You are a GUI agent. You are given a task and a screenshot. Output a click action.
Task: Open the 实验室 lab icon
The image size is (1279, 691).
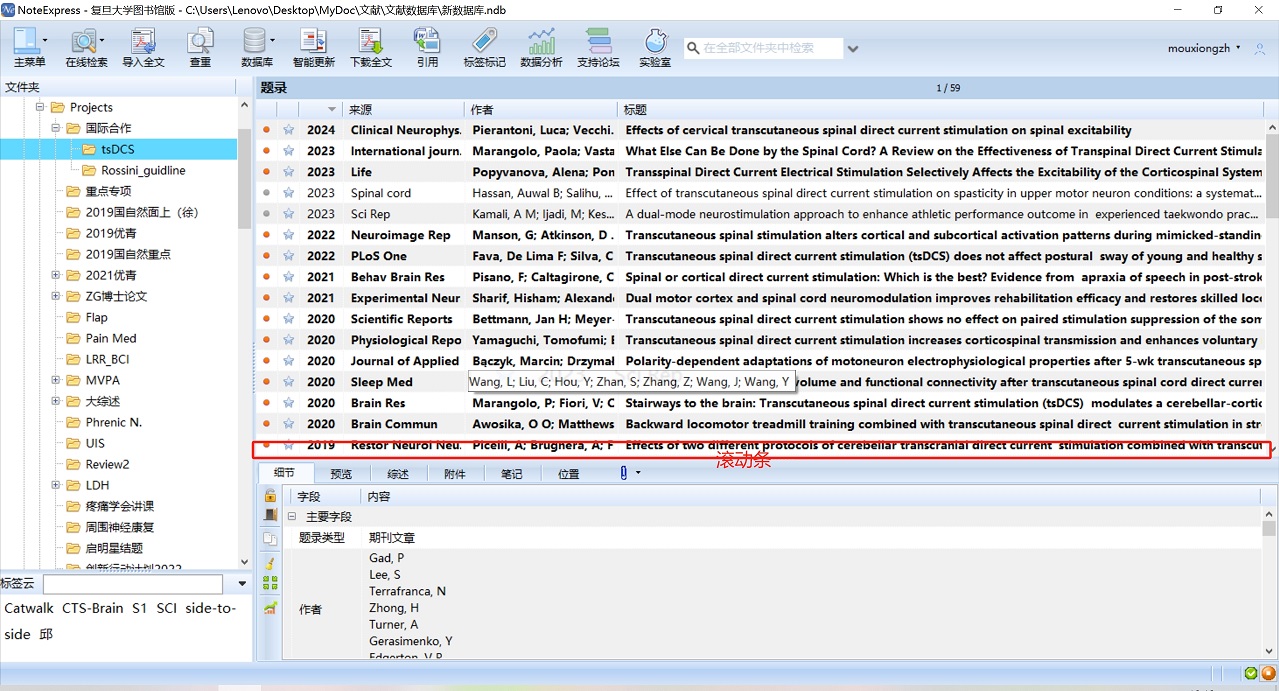655,48
